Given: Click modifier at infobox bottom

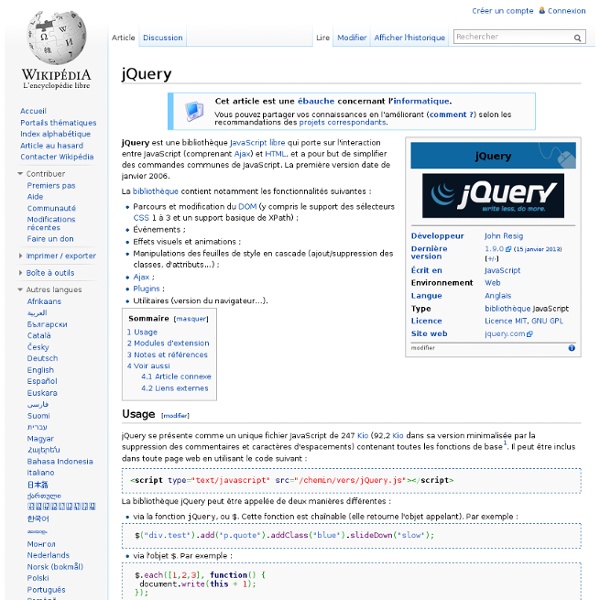Looking at the screenshot, I should point(423,348).
